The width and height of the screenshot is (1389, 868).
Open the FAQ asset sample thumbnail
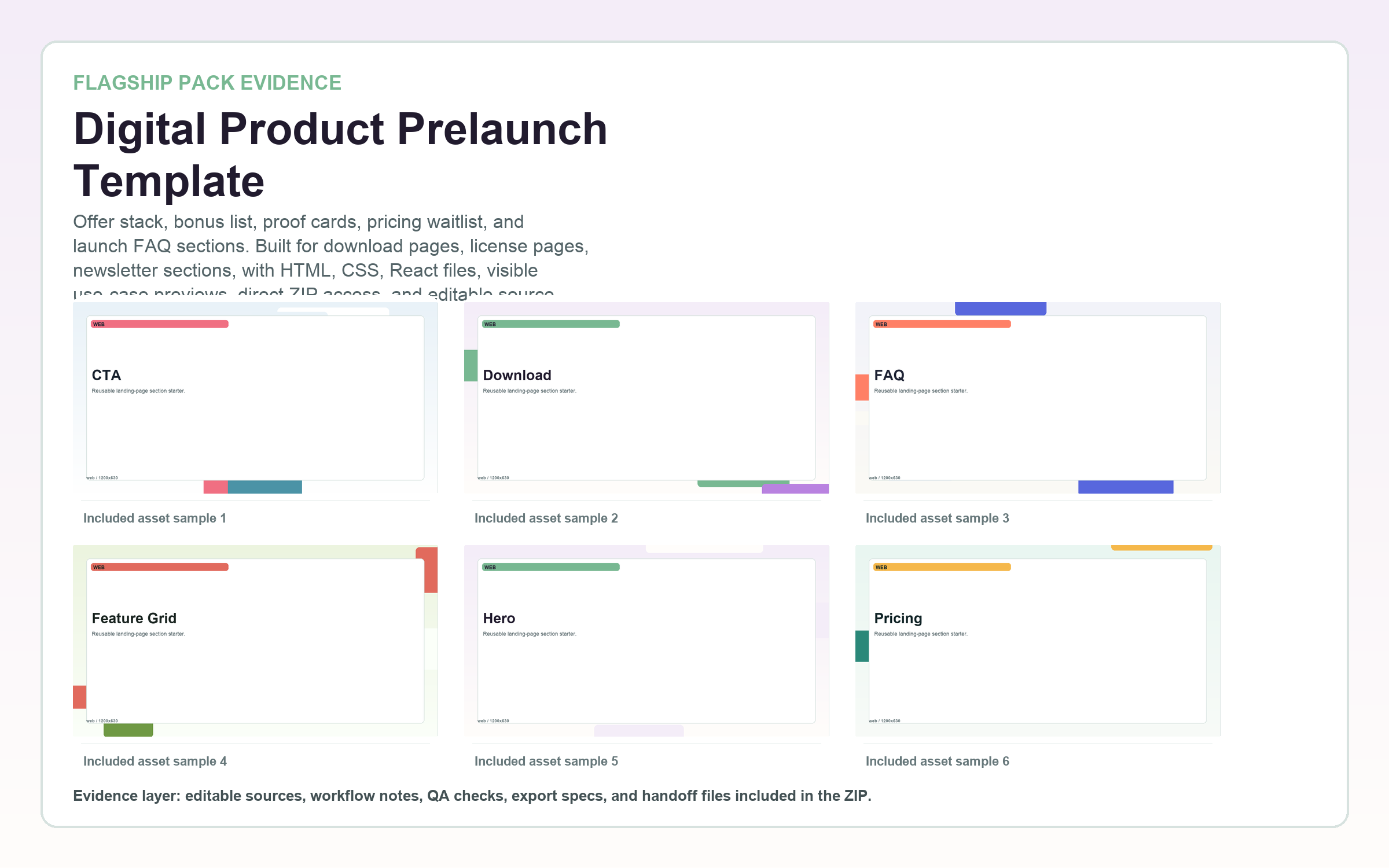1038,398
